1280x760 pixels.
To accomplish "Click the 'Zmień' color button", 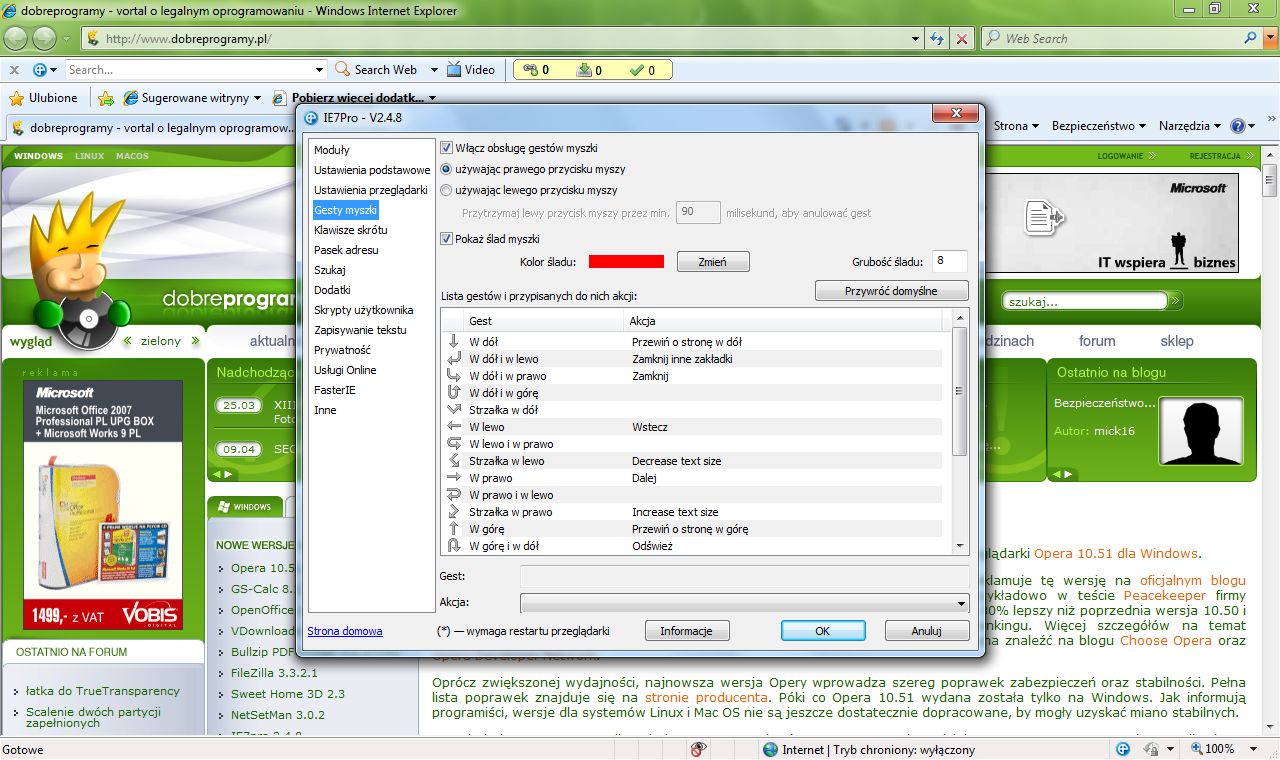I will coord(713,262).
